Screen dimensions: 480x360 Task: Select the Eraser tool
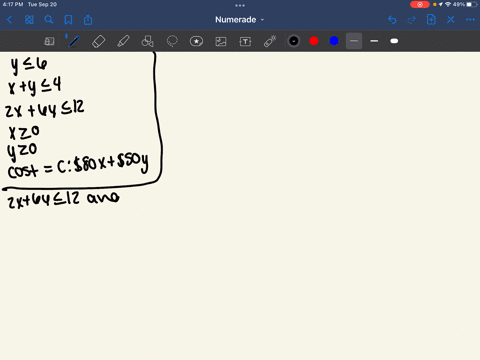pos(98,41)
